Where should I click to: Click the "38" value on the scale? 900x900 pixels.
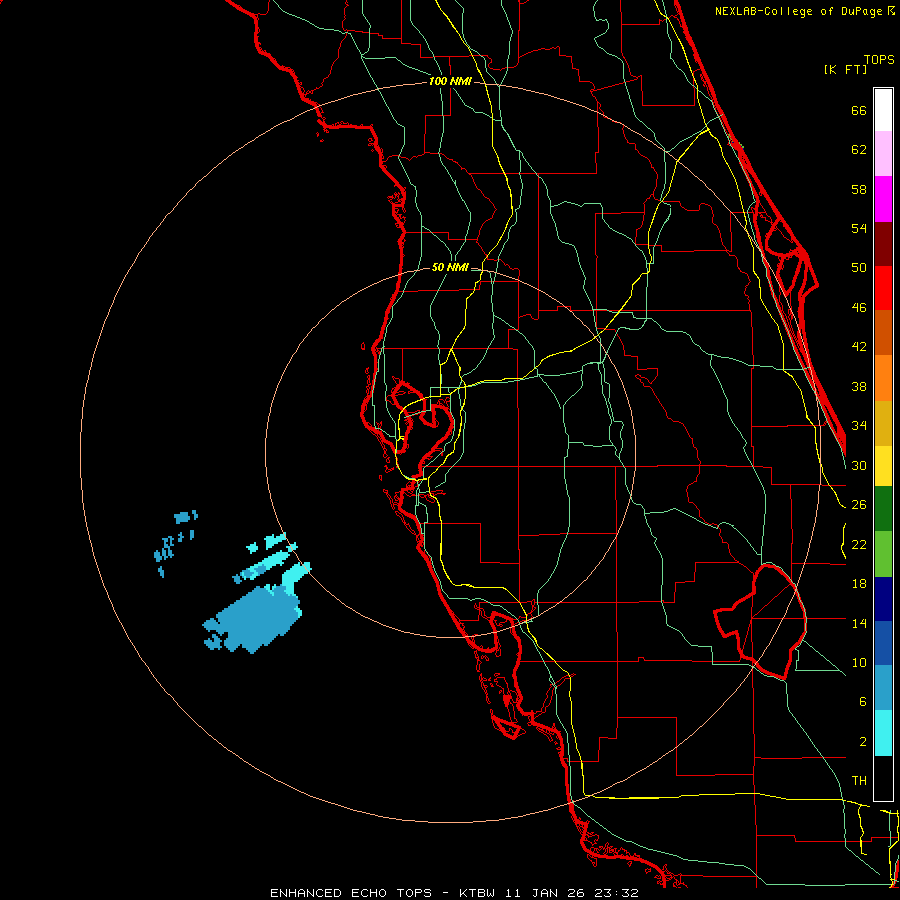(859, 386)
